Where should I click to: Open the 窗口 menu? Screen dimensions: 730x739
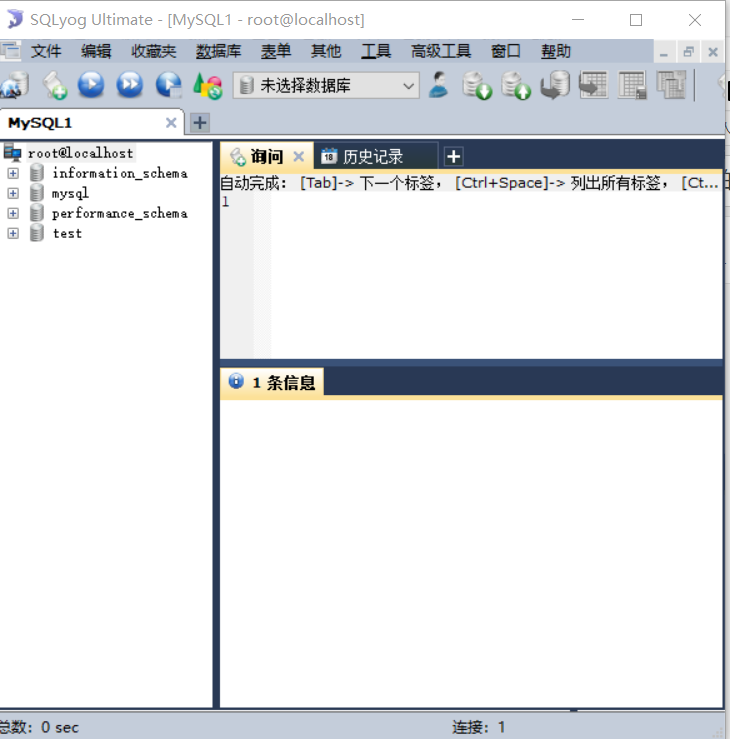click(x=506, y=51)
